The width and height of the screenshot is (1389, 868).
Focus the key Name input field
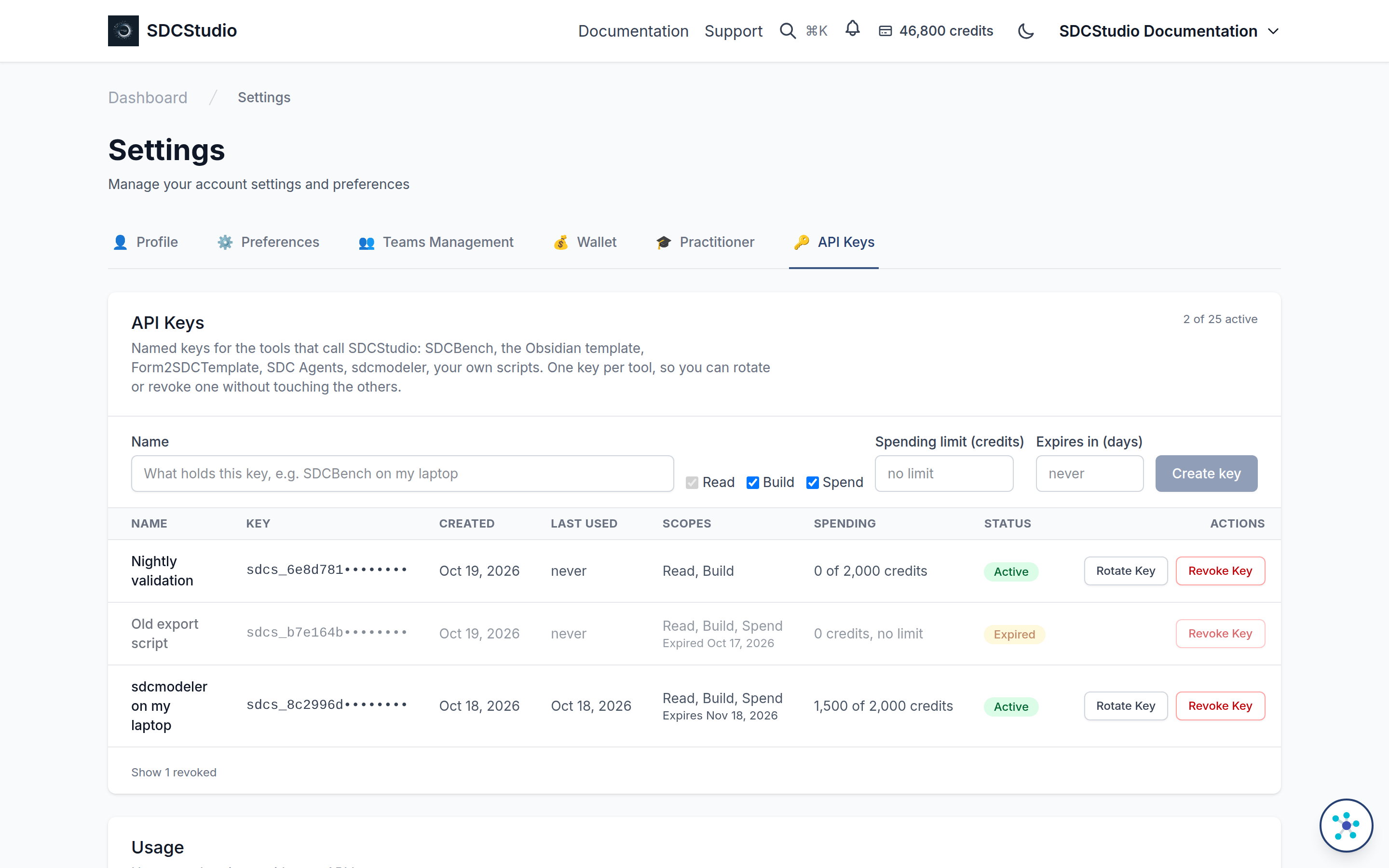pos(402,474)
